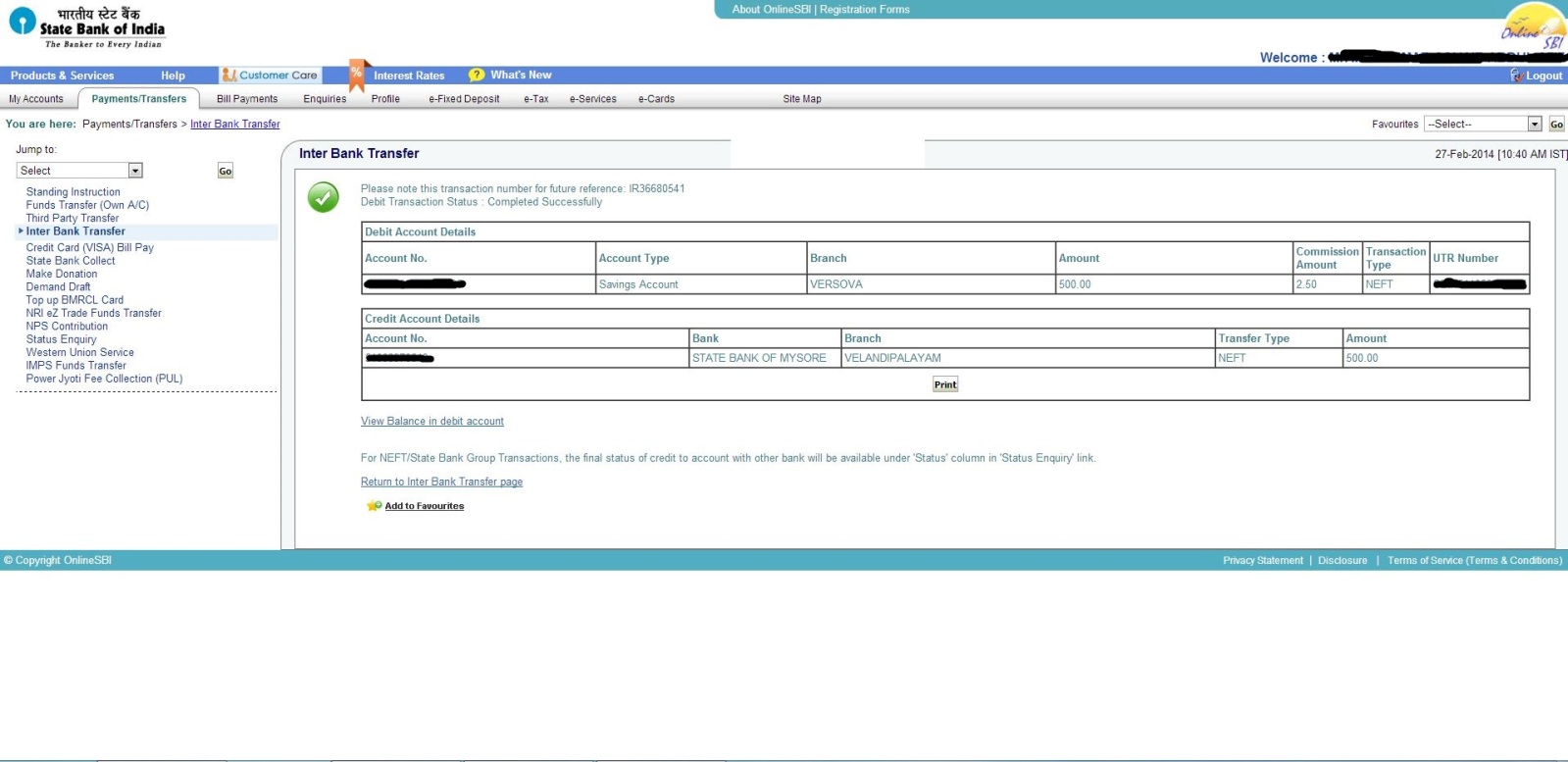Open IMPS Funds Transfer link
The image size is (1568, 762).
(76, 366)
